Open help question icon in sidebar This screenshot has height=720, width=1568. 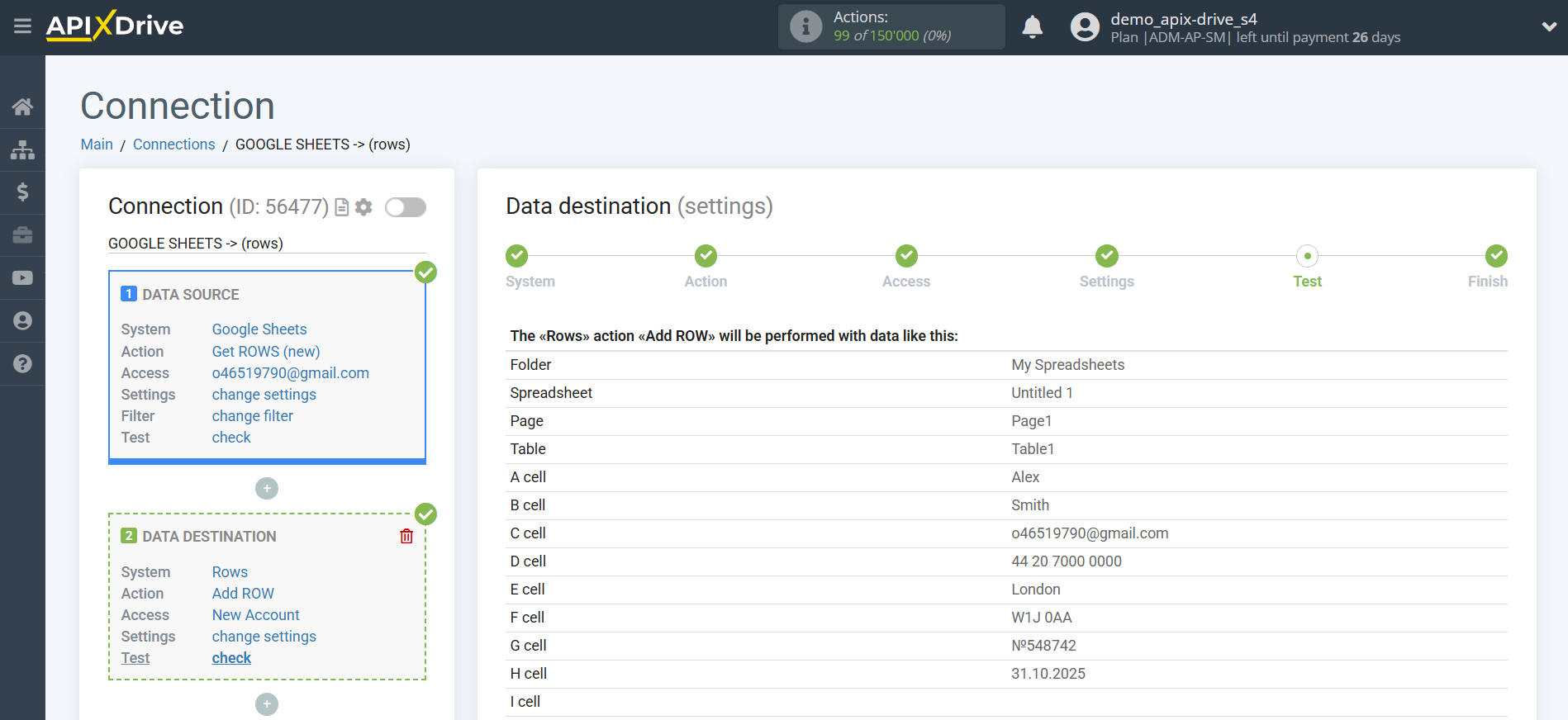22,363
